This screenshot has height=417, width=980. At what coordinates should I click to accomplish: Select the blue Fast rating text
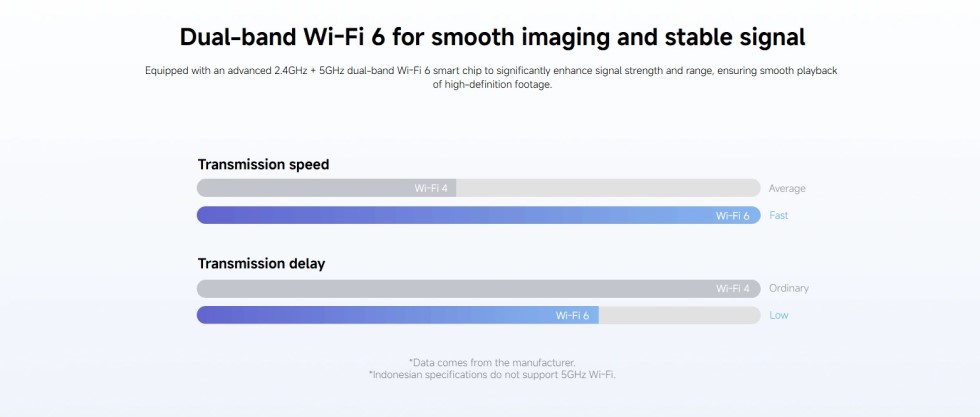click(x=779, y=215)
